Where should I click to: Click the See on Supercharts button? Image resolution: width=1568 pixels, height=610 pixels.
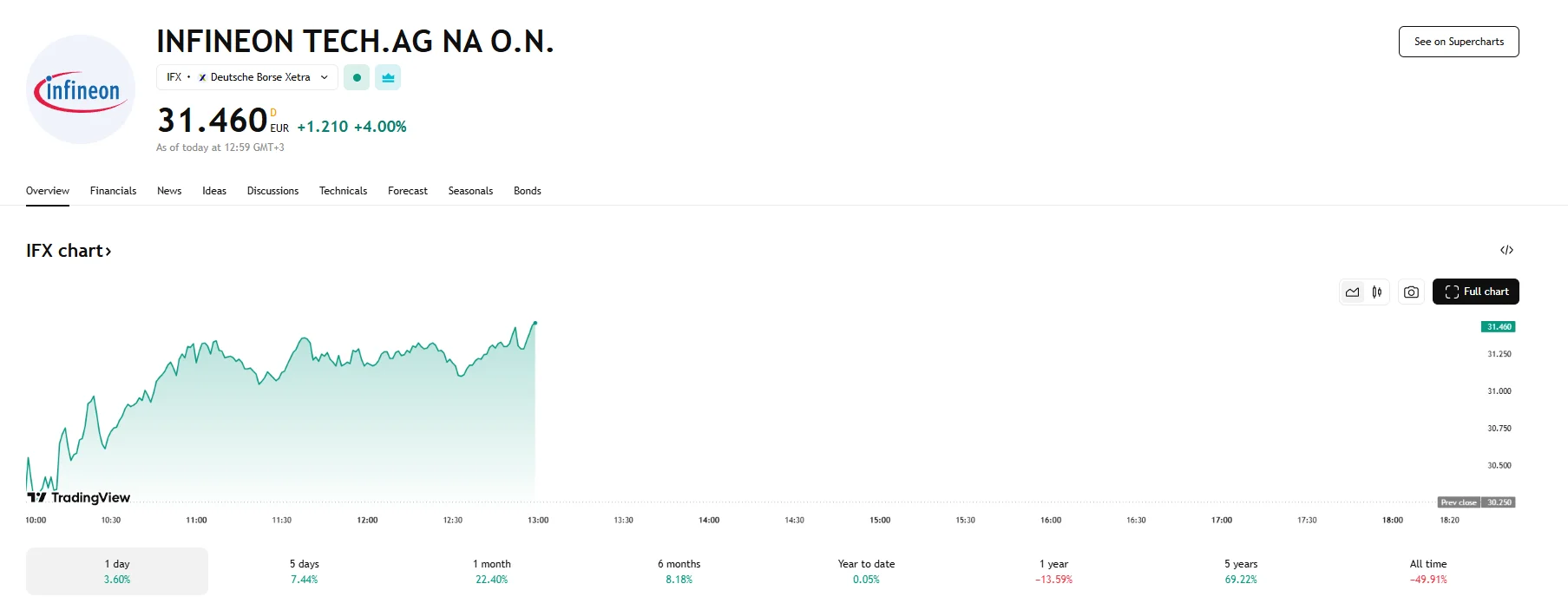(x=1458, y=41)
